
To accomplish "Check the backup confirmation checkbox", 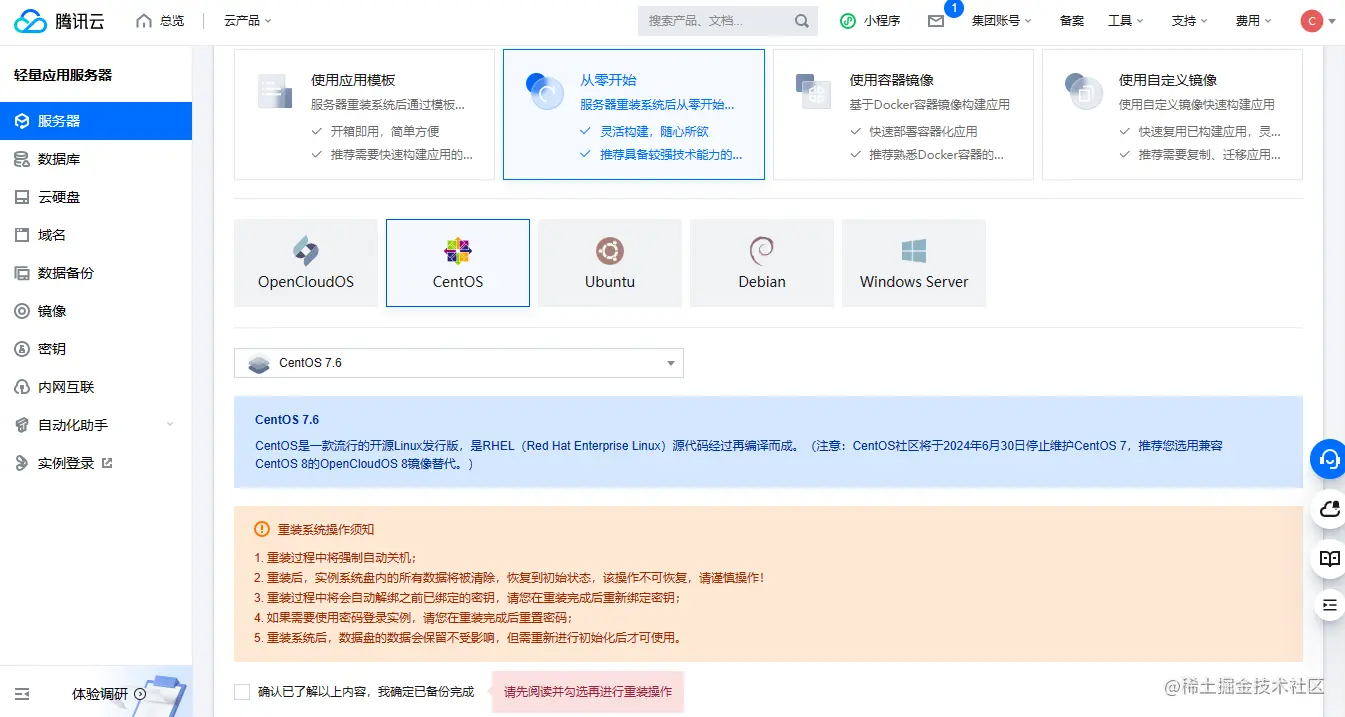I will (242, 692).
